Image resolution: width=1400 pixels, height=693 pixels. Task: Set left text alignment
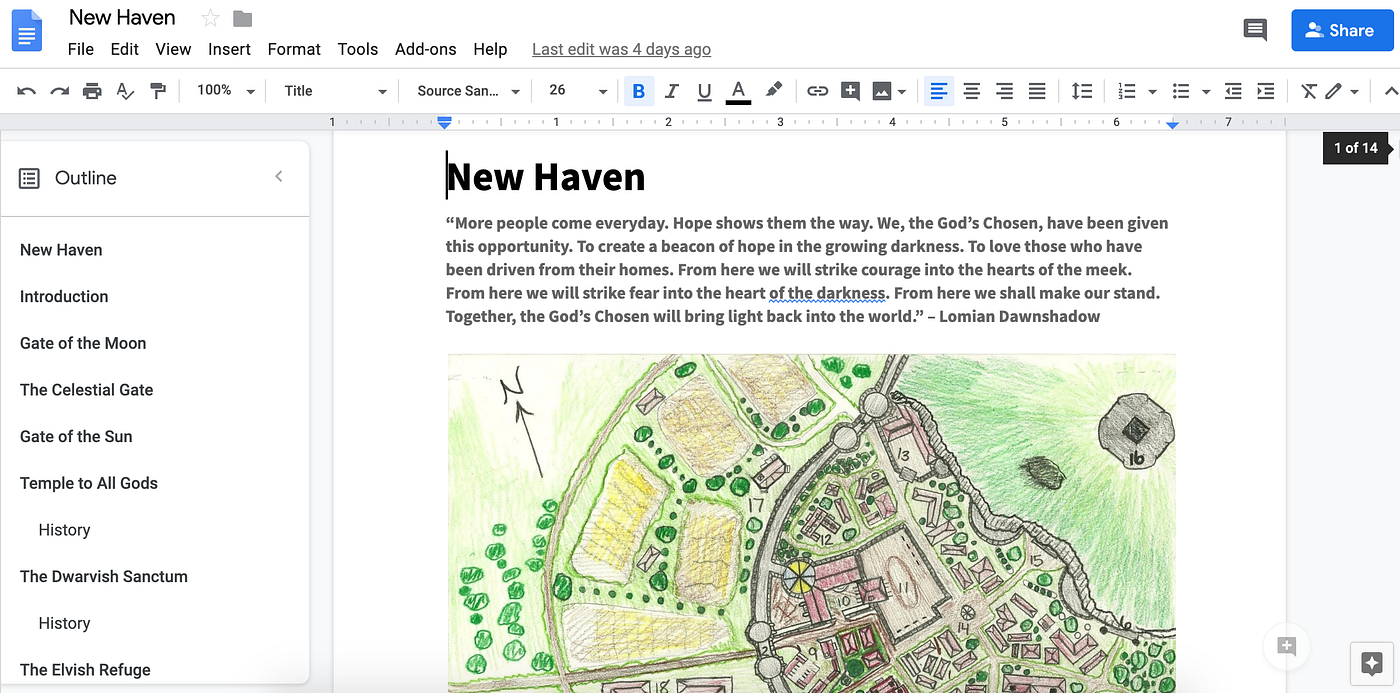point(938,91)
